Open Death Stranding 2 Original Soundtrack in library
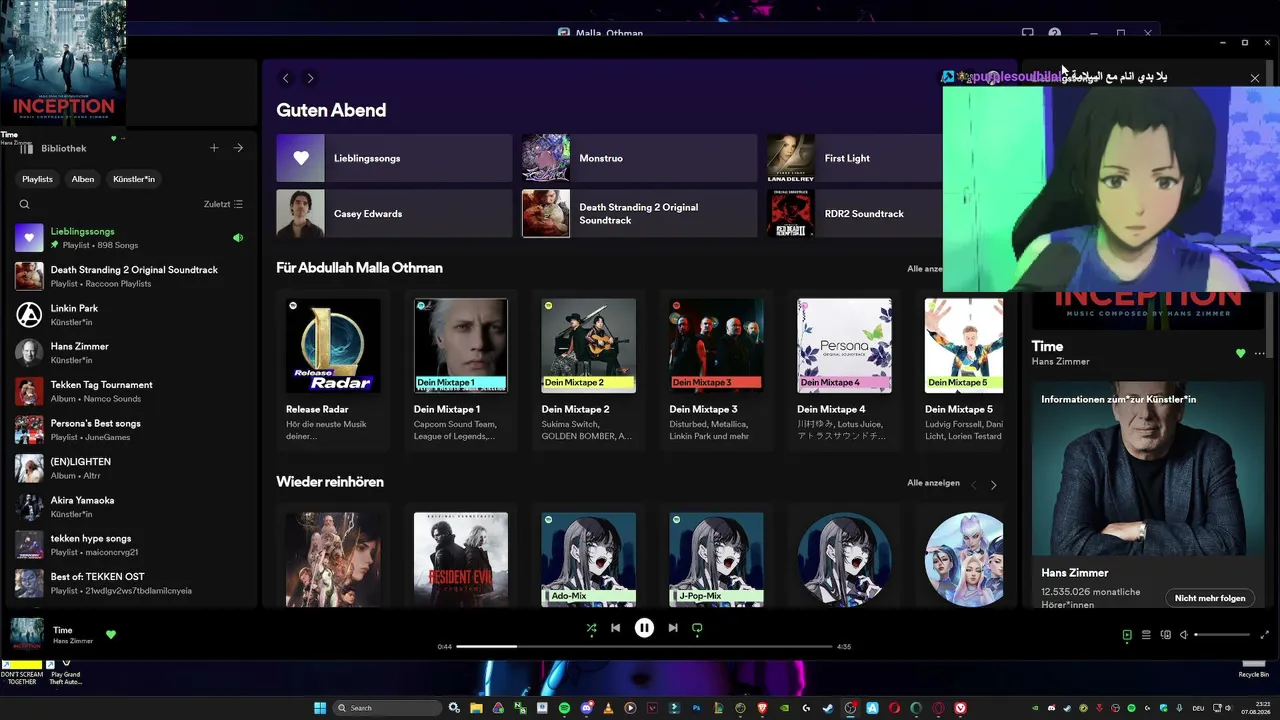This screenshot has height=720, width=1280. [x=129, y=276]
